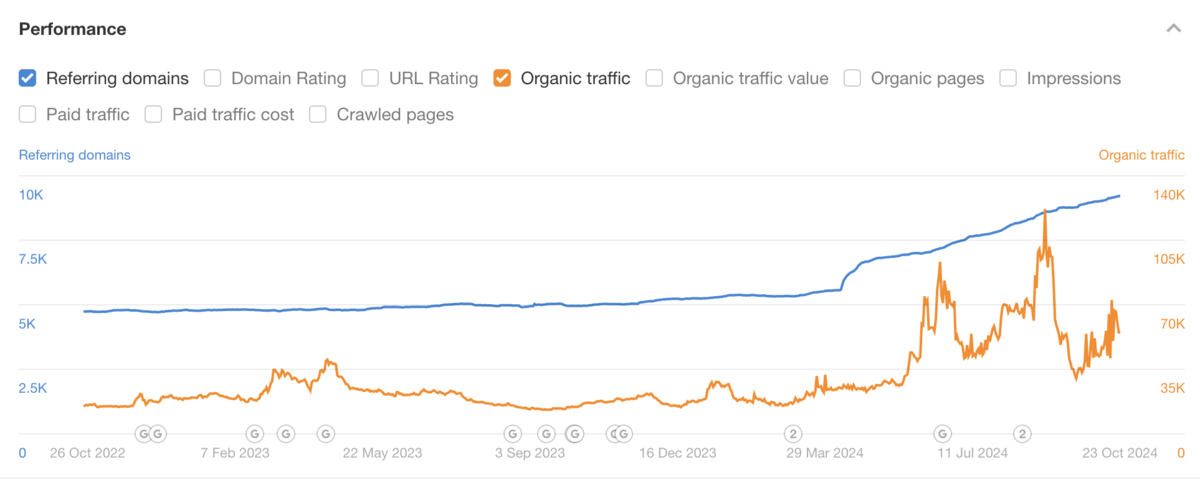Click the G marker above 11 Jul 2024
The width and height of the screenshot is (1200, 480).
tap(942, 433)
